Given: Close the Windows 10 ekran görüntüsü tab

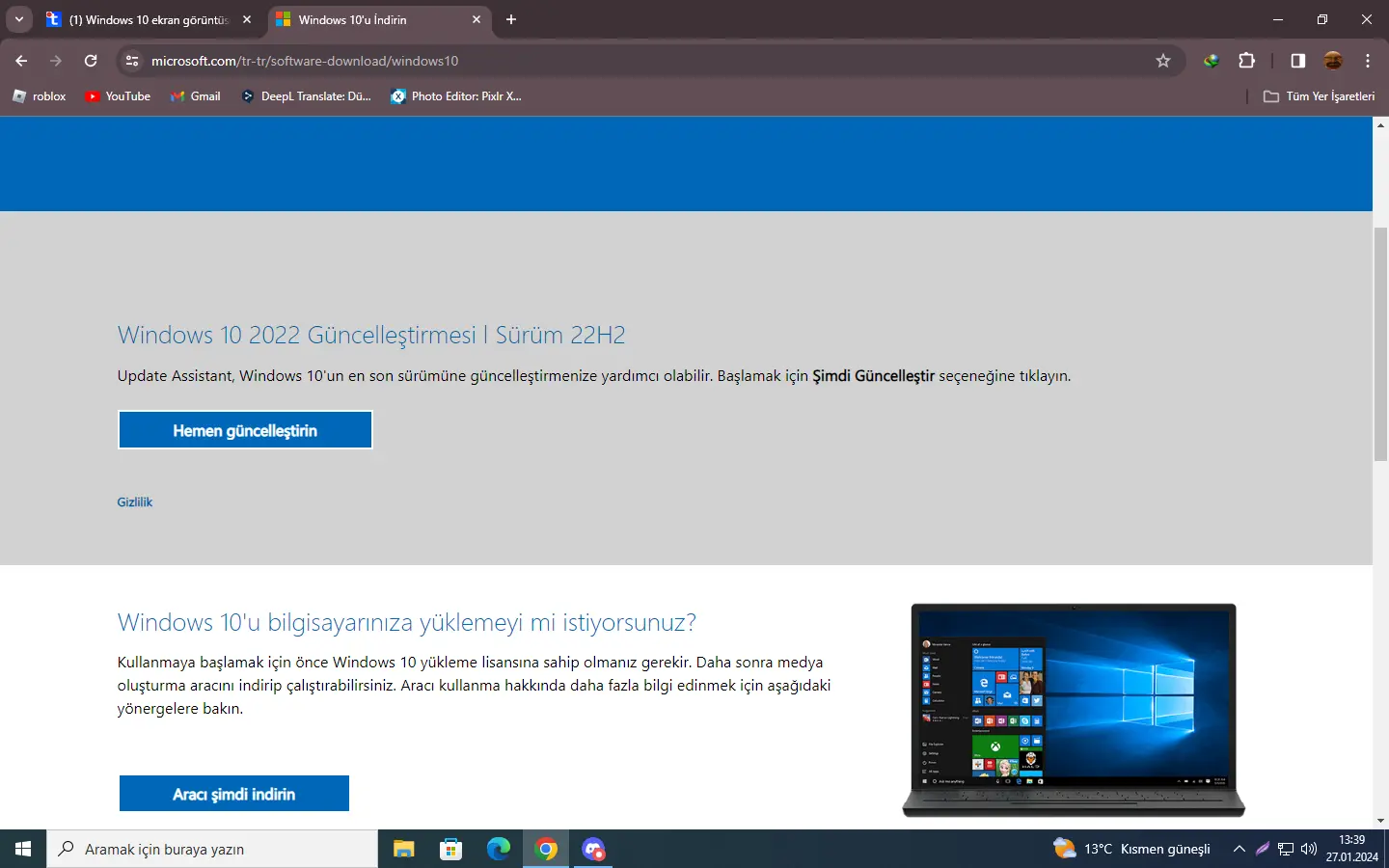Looking at the screenshot, I should click(x=247, y=19).
